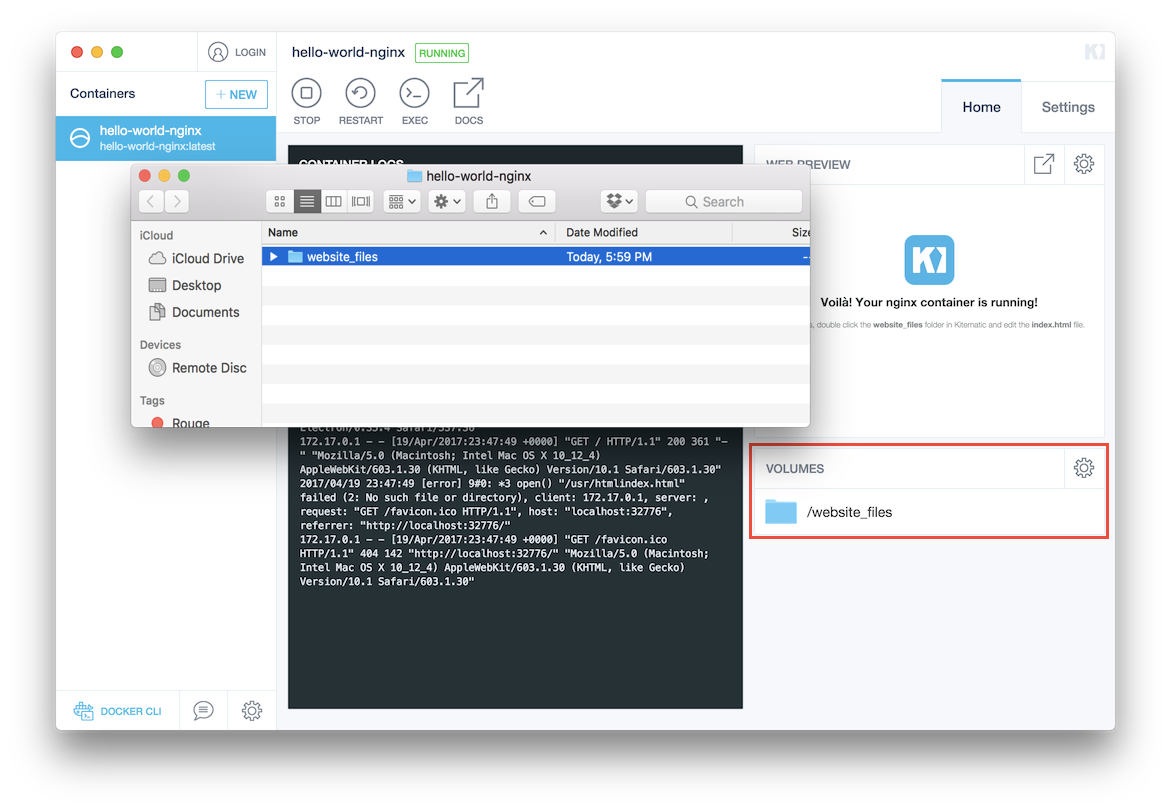The width and height of the screenshot is (1171, 810).
Task: Click the Finder search field
Action: [723, 201]
